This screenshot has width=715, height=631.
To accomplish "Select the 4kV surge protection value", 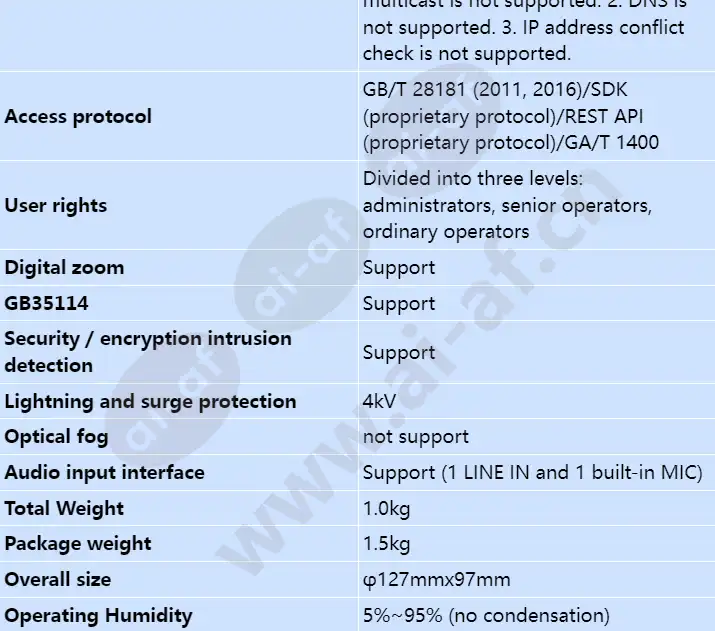I will click(x=379, y=402).
